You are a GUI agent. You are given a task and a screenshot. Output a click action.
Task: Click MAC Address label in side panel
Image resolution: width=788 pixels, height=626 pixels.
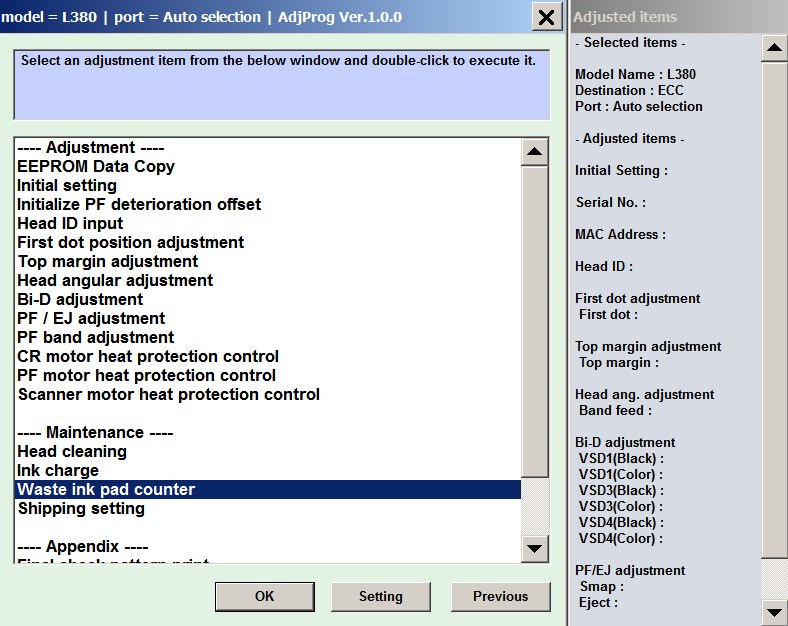tap(620, 235)
